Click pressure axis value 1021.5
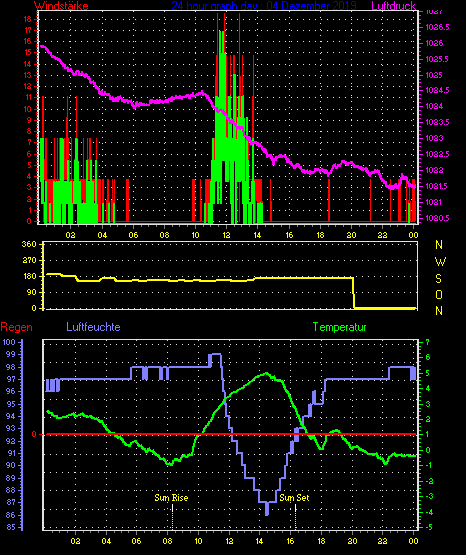This screenshot has width=466, height=555. [x=436, y=186]
